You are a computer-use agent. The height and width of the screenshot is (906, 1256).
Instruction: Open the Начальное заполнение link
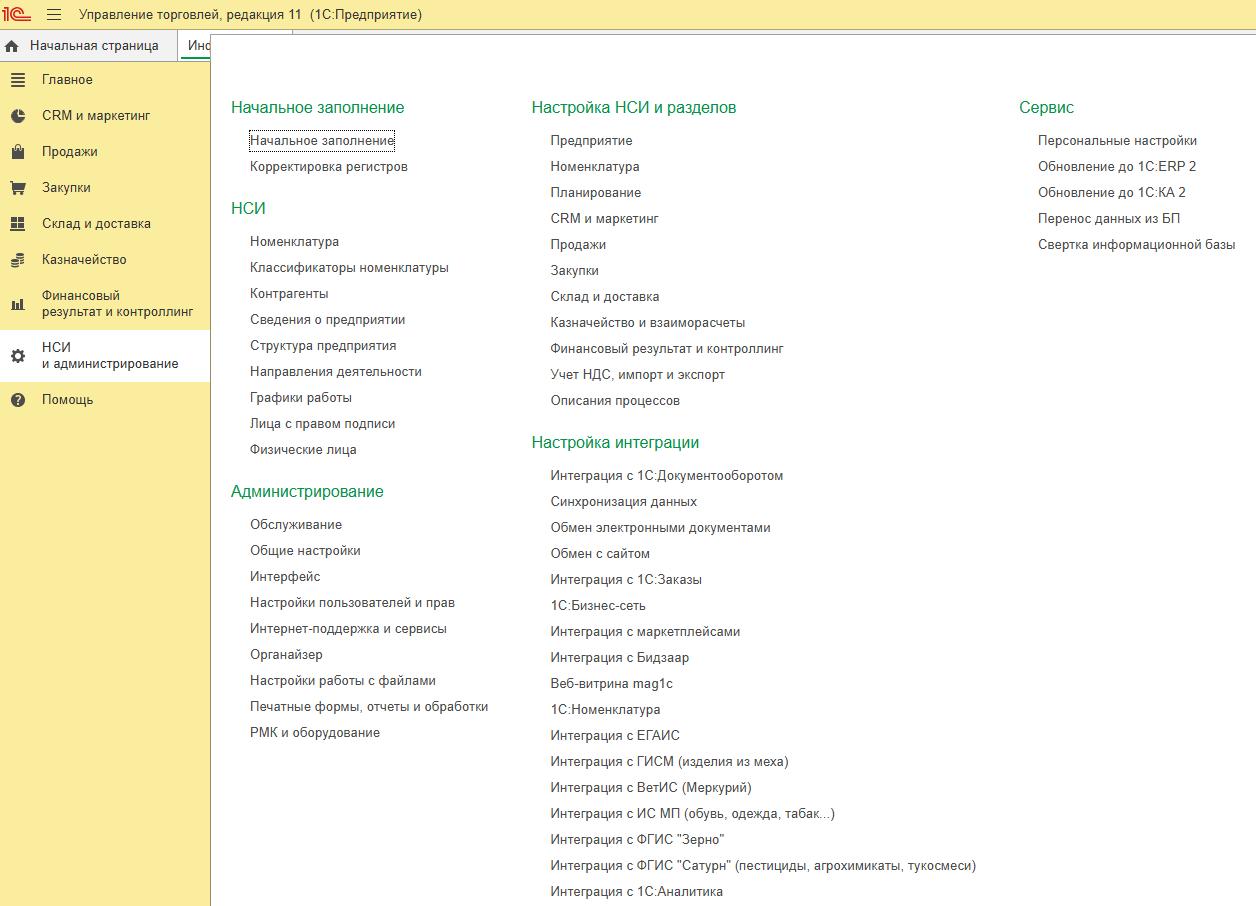[x=322, y=141]
